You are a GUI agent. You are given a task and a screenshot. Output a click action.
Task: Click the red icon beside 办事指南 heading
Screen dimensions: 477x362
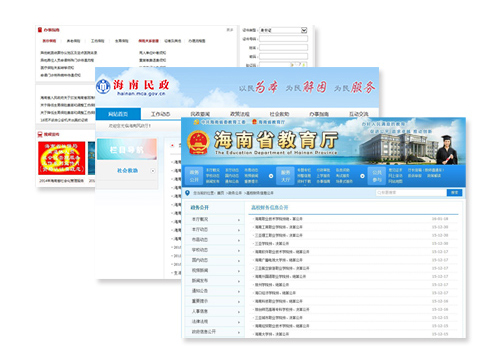click(40, 30)
